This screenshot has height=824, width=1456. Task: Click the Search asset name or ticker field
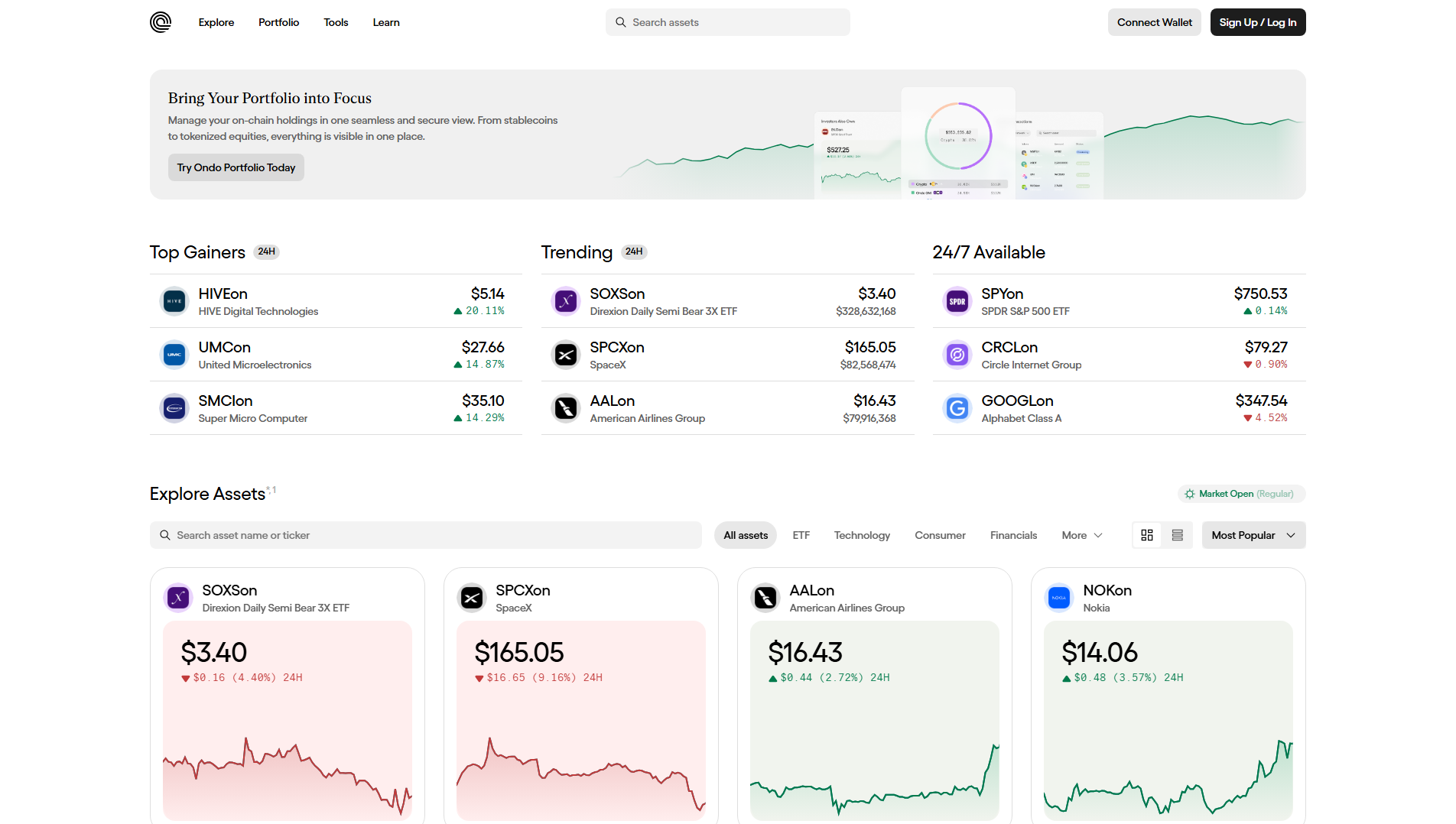[426, 535]
